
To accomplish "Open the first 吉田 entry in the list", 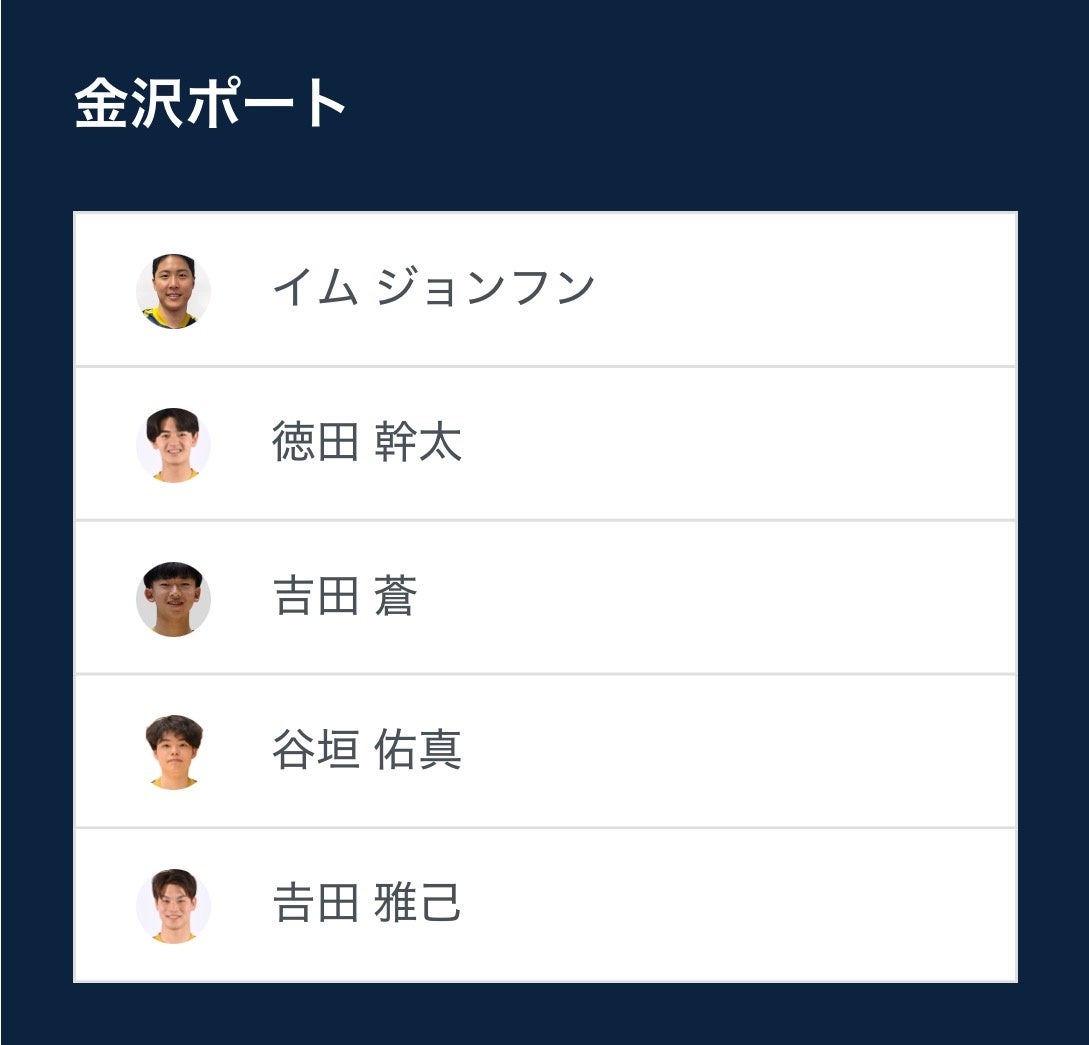I will click(344, 597).
